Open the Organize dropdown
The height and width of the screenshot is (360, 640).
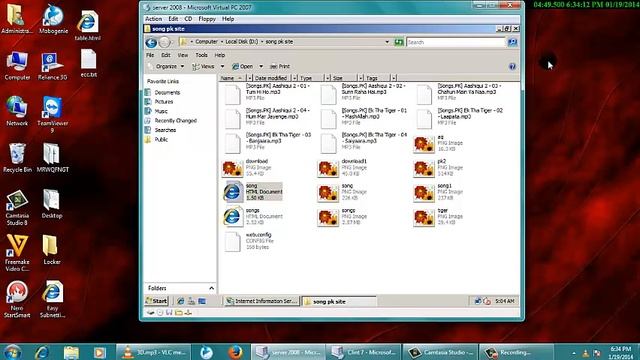click(x=166, y=67)
